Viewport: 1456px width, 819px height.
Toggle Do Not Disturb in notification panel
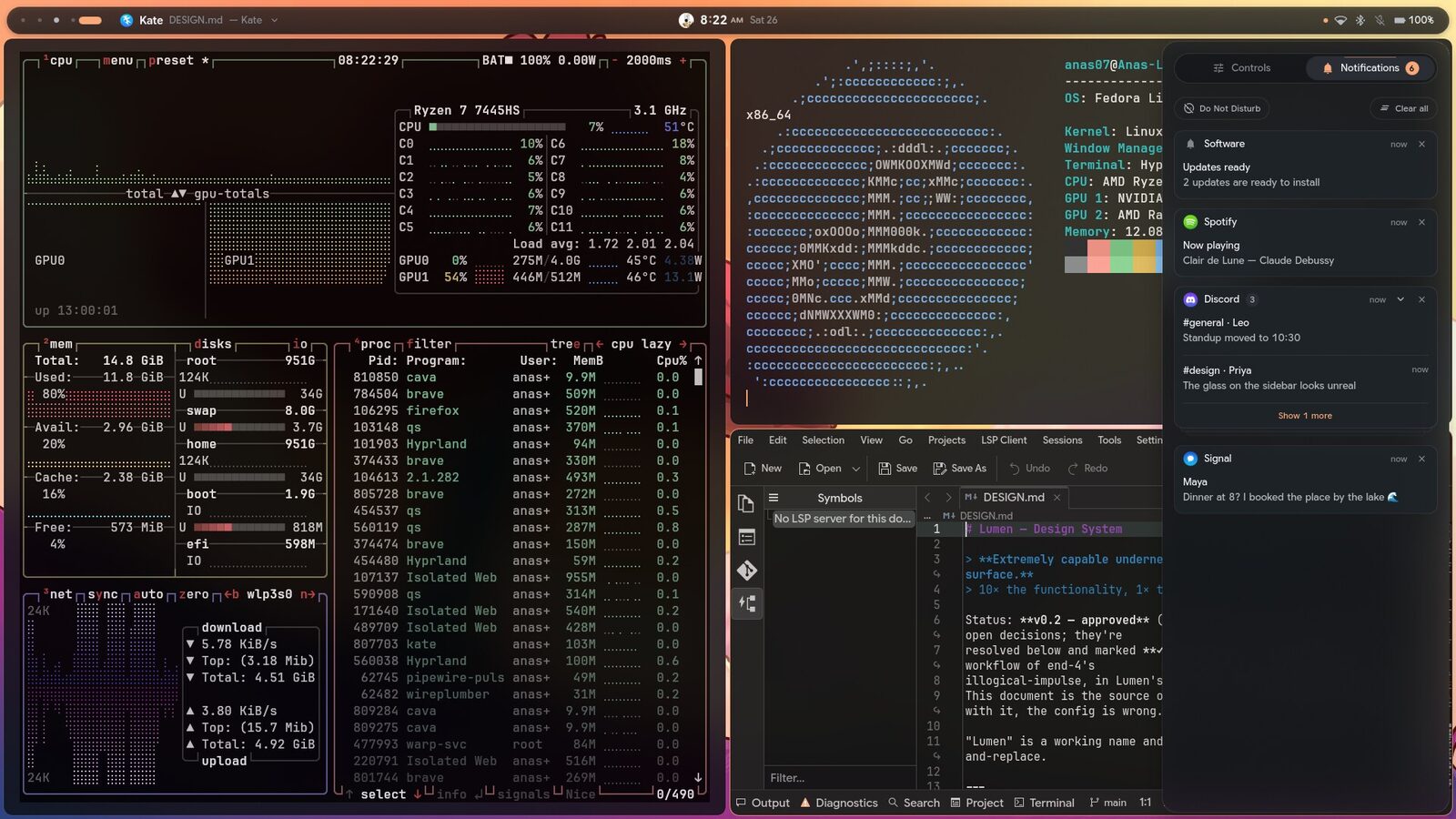1221,108
